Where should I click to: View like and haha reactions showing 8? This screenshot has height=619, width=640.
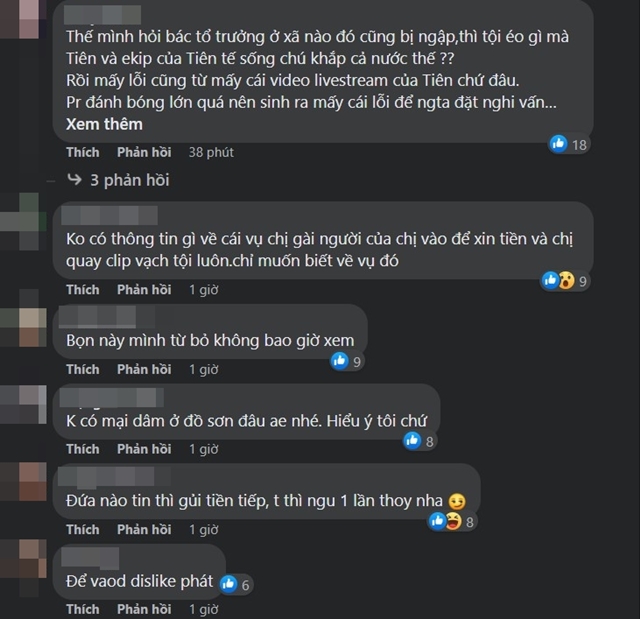[452, 521]
